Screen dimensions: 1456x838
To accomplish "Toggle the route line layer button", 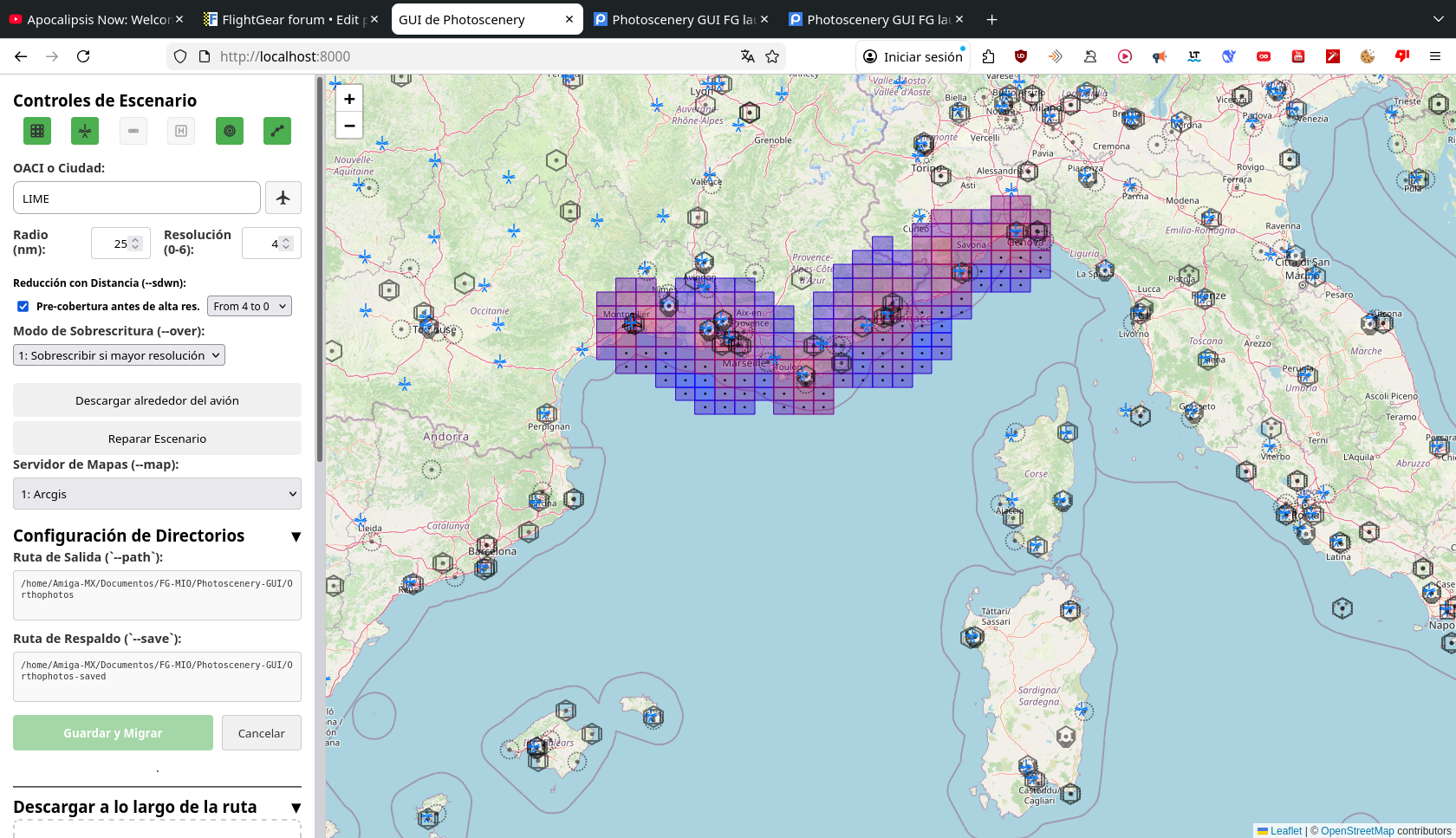I will point(277,131).
